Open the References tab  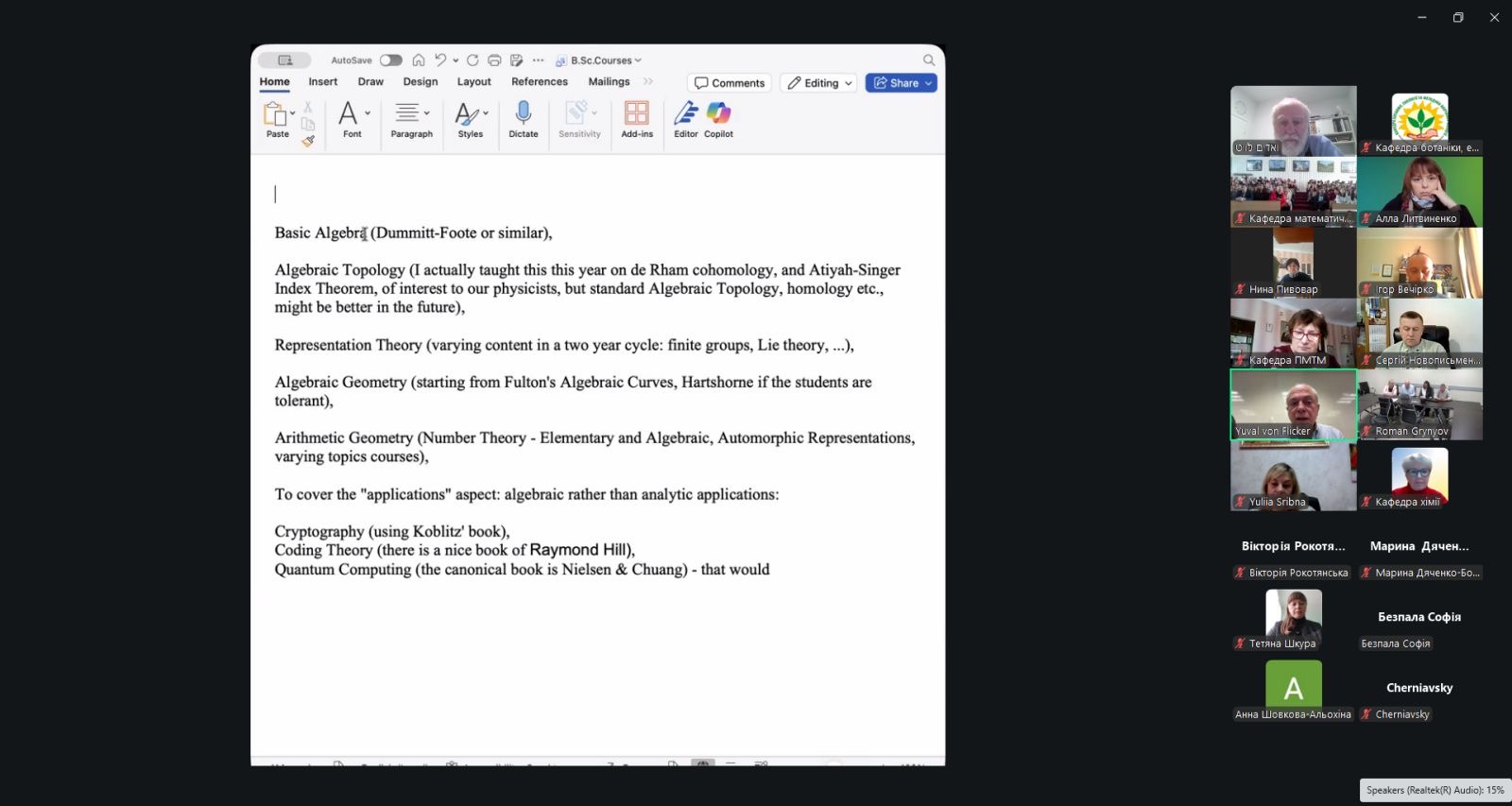click(x=540, y=82)
